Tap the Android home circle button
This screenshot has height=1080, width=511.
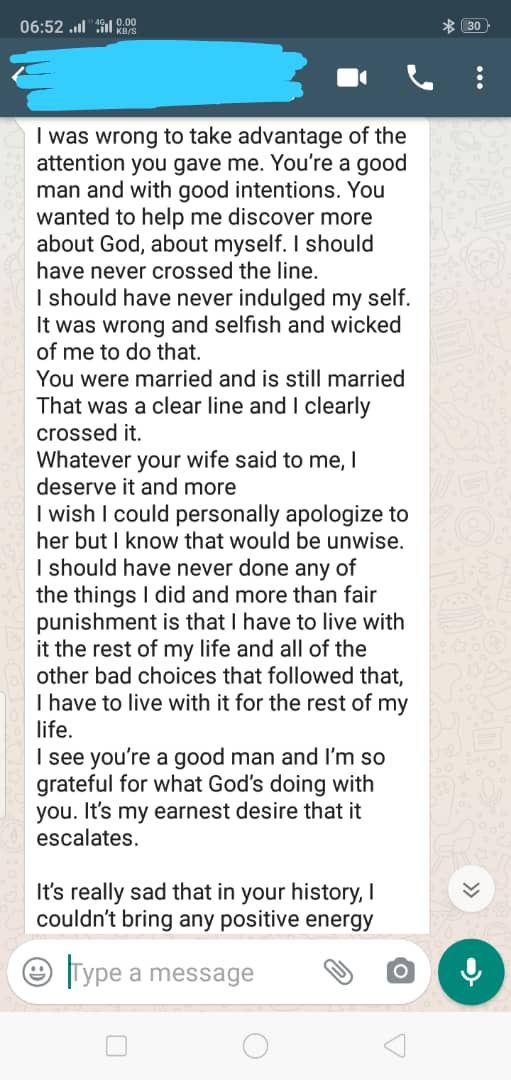pyautogui.click(x=256, y=1046)
